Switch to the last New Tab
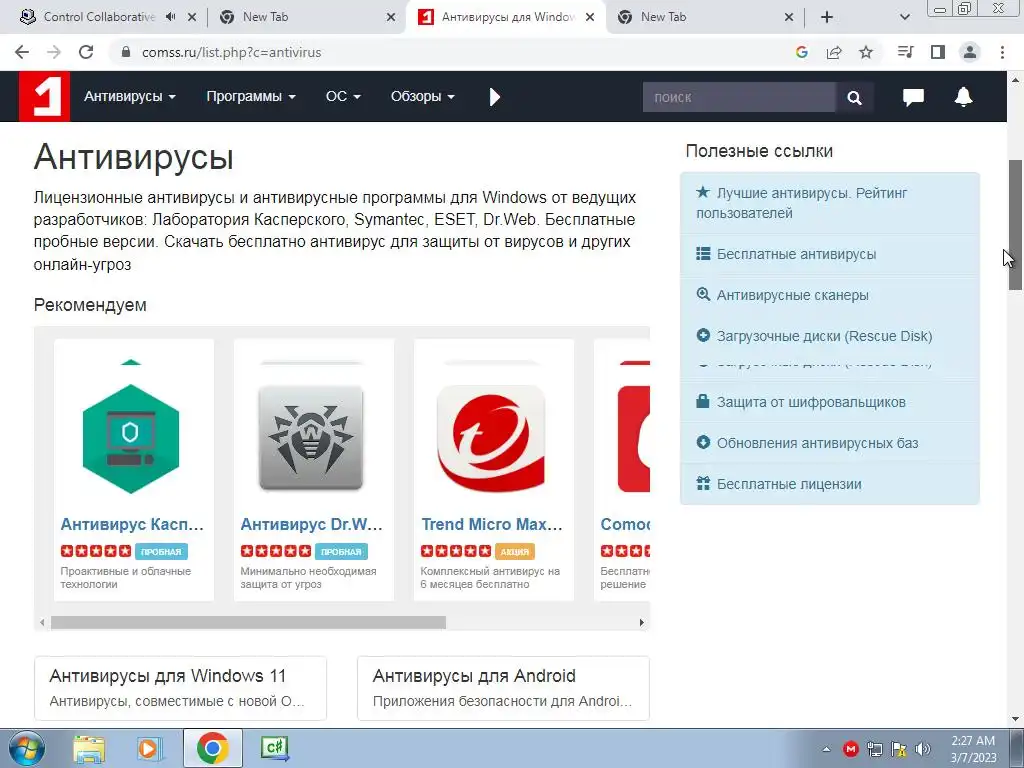The image size is (1024, 768). (705, 17)
